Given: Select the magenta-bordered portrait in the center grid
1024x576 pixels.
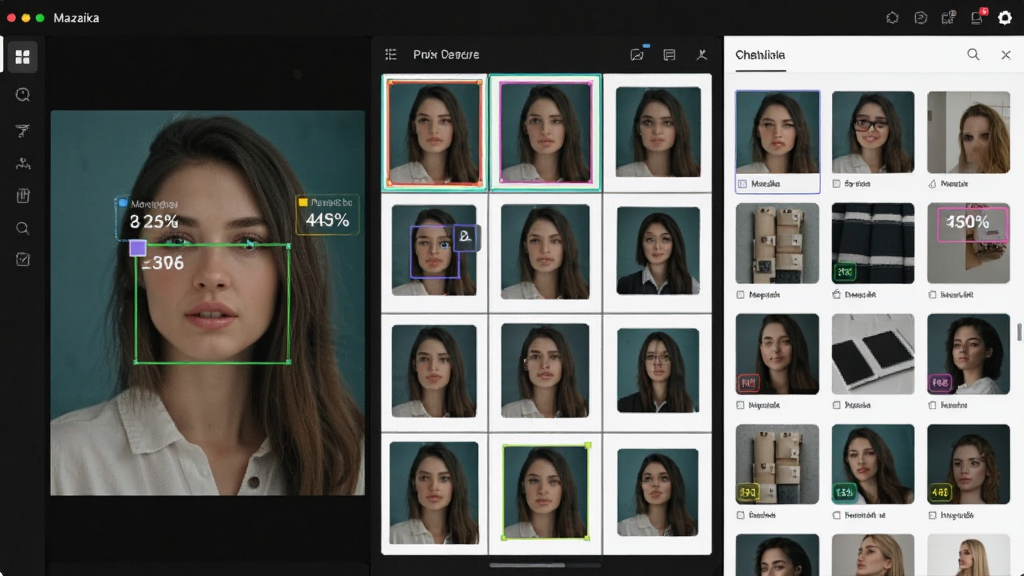Looking at the screenshot, I should 545,132.
